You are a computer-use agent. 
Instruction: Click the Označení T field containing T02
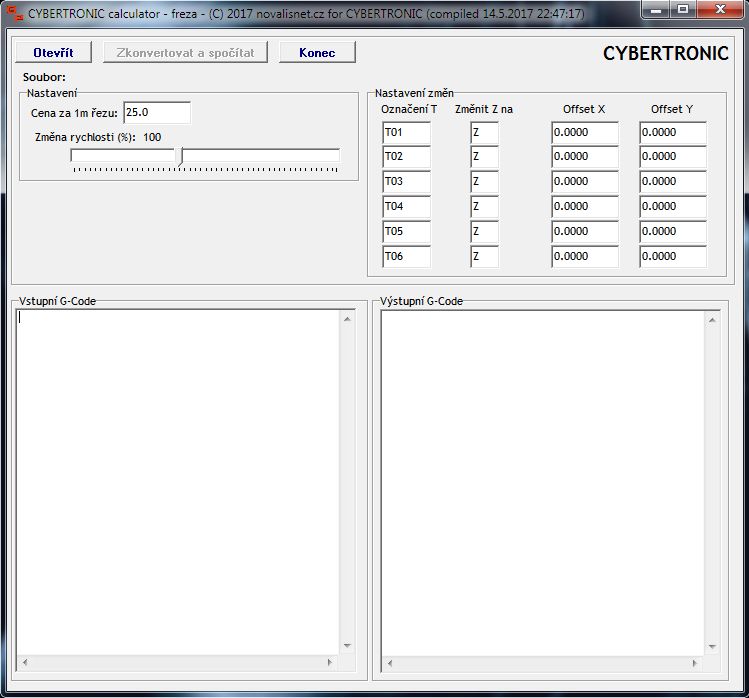(407, 157)
